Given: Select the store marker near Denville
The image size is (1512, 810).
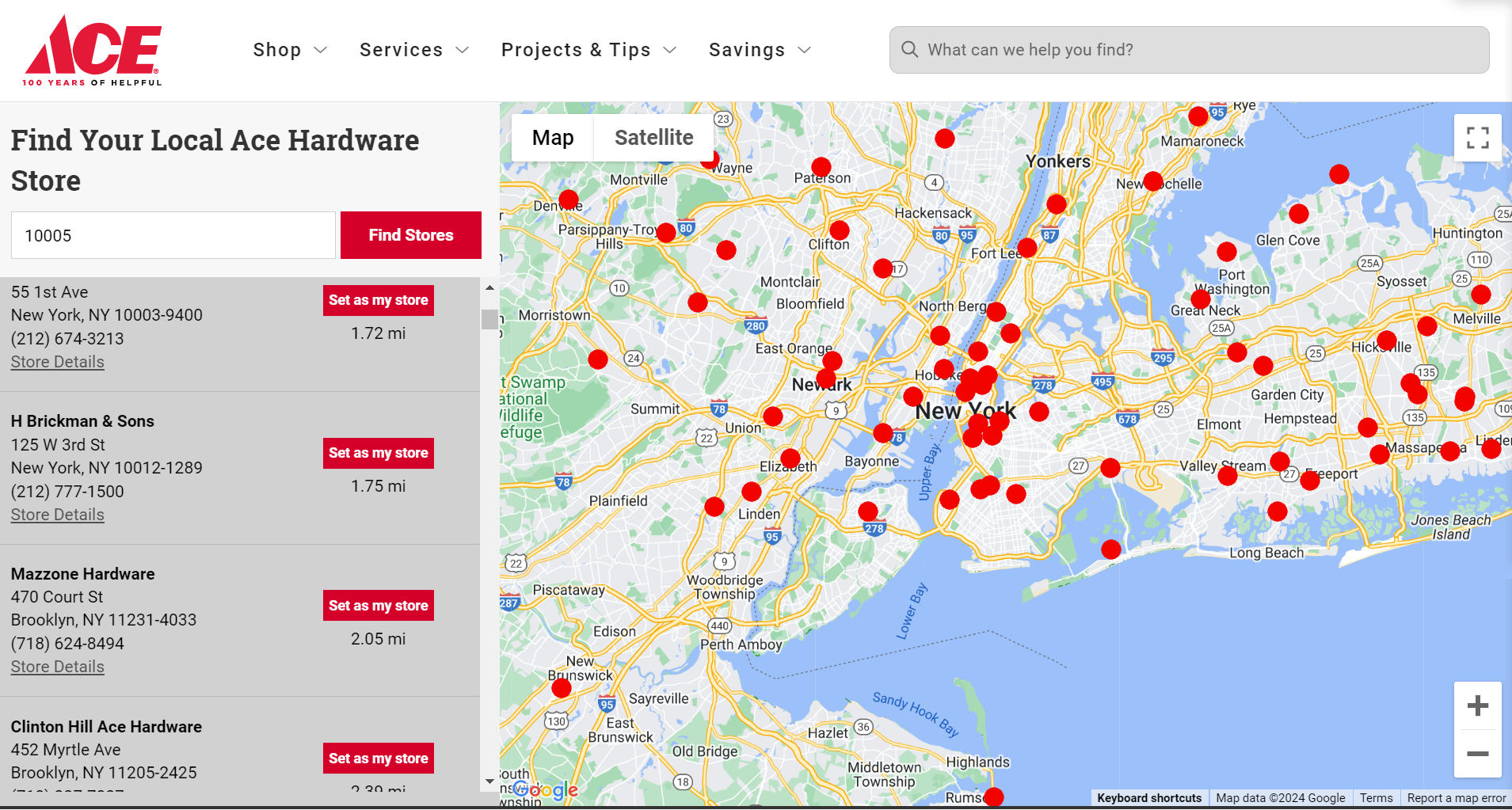Looking at the screenshot, I should pyautogui.click(x=569, y=199).
